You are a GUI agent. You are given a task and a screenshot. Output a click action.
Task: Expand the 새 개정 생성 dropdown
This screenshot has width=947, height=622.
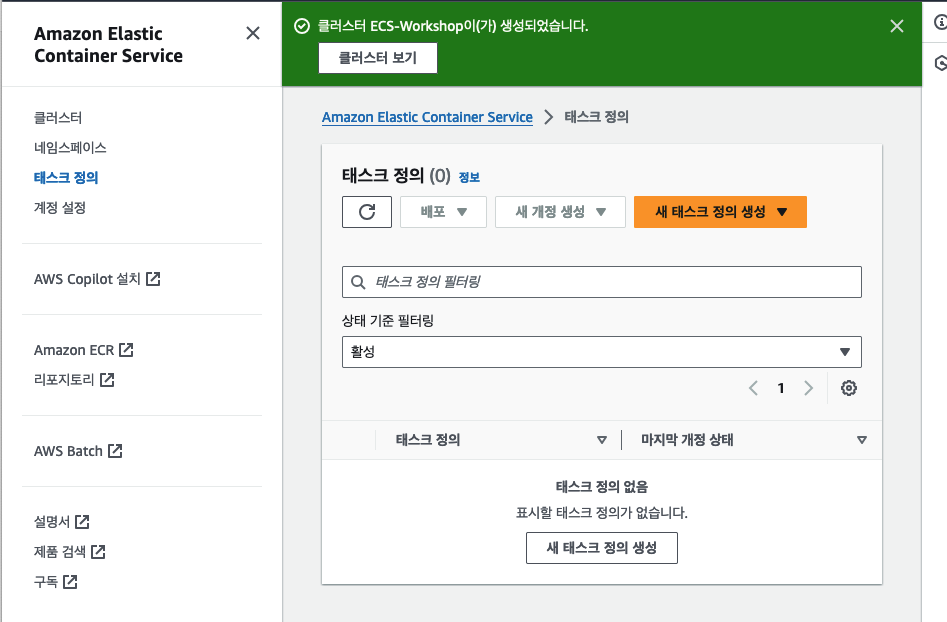click(x=560, y=212)
